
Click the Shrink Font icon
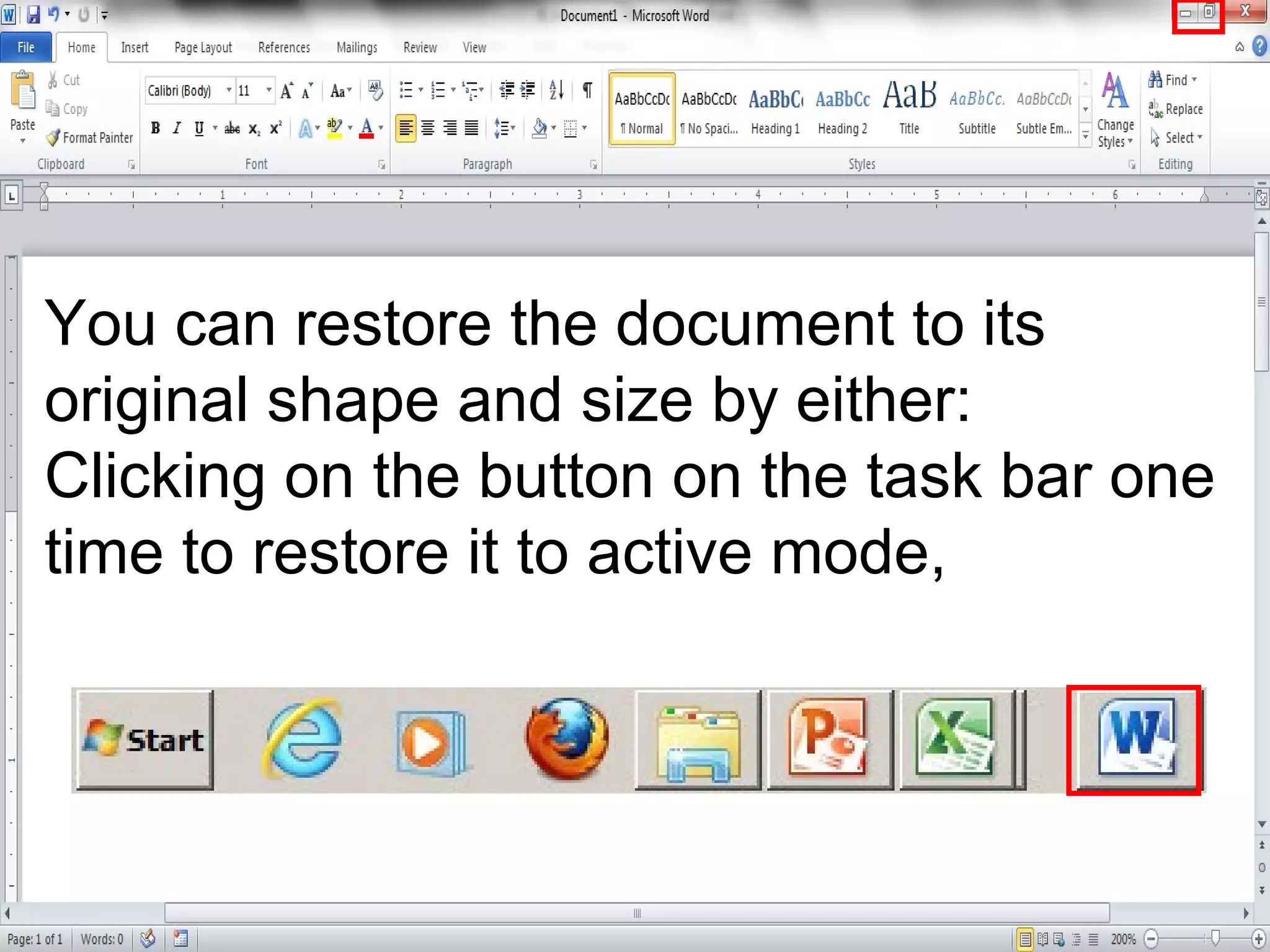[307, 91]
